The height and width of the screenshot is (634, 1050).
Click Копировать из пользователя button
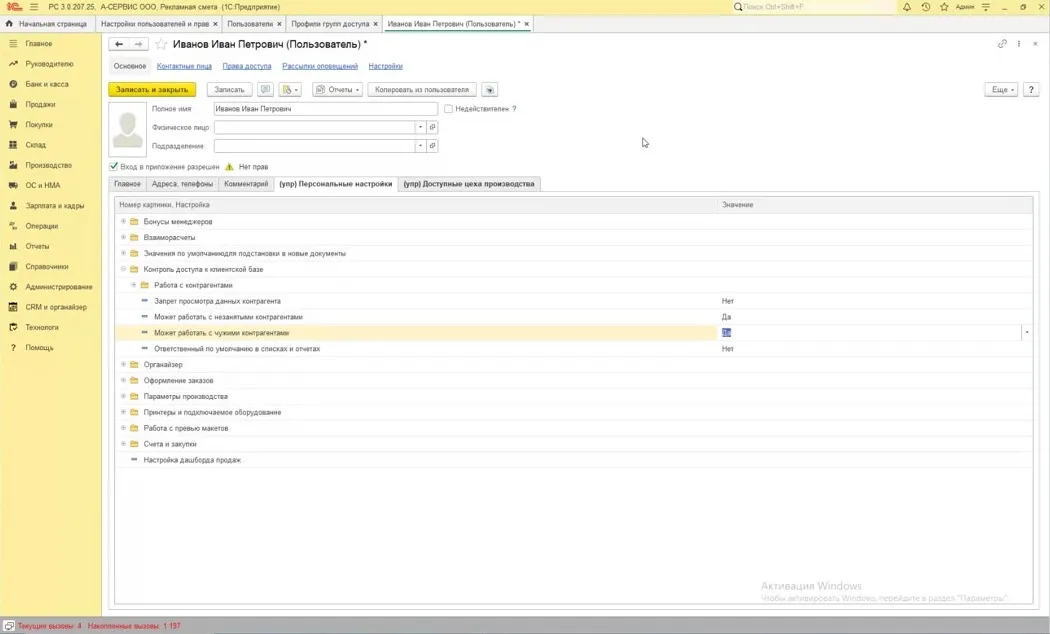click(422, 90)
